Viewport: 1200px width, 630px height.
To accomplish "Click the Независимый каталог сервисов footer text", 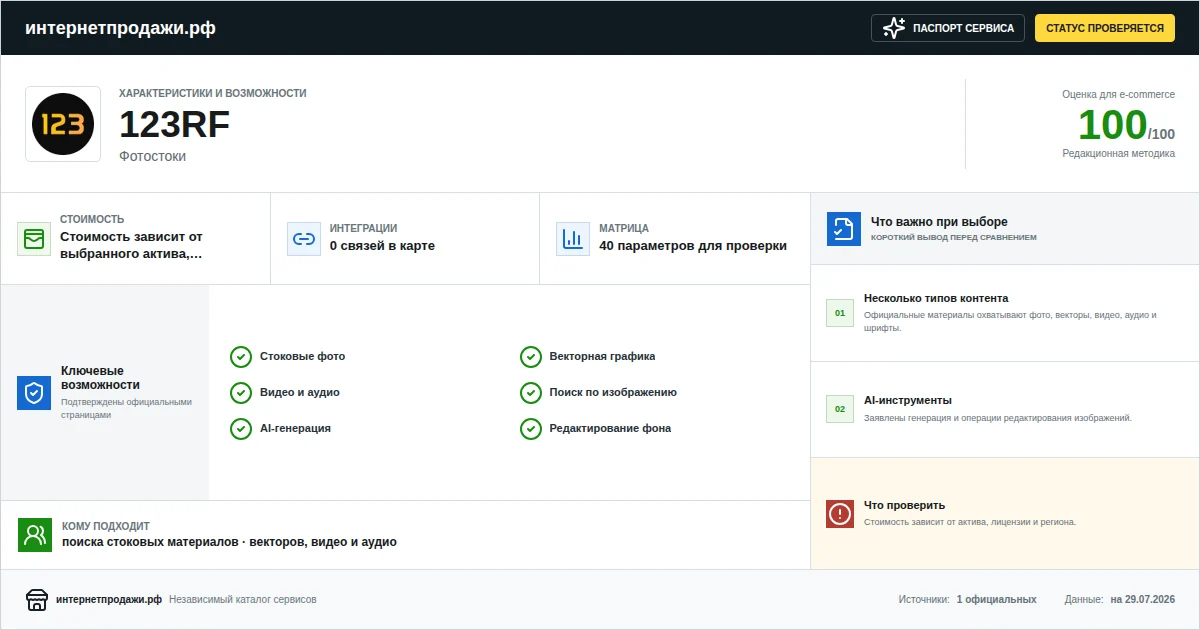I will click(243, 600).
